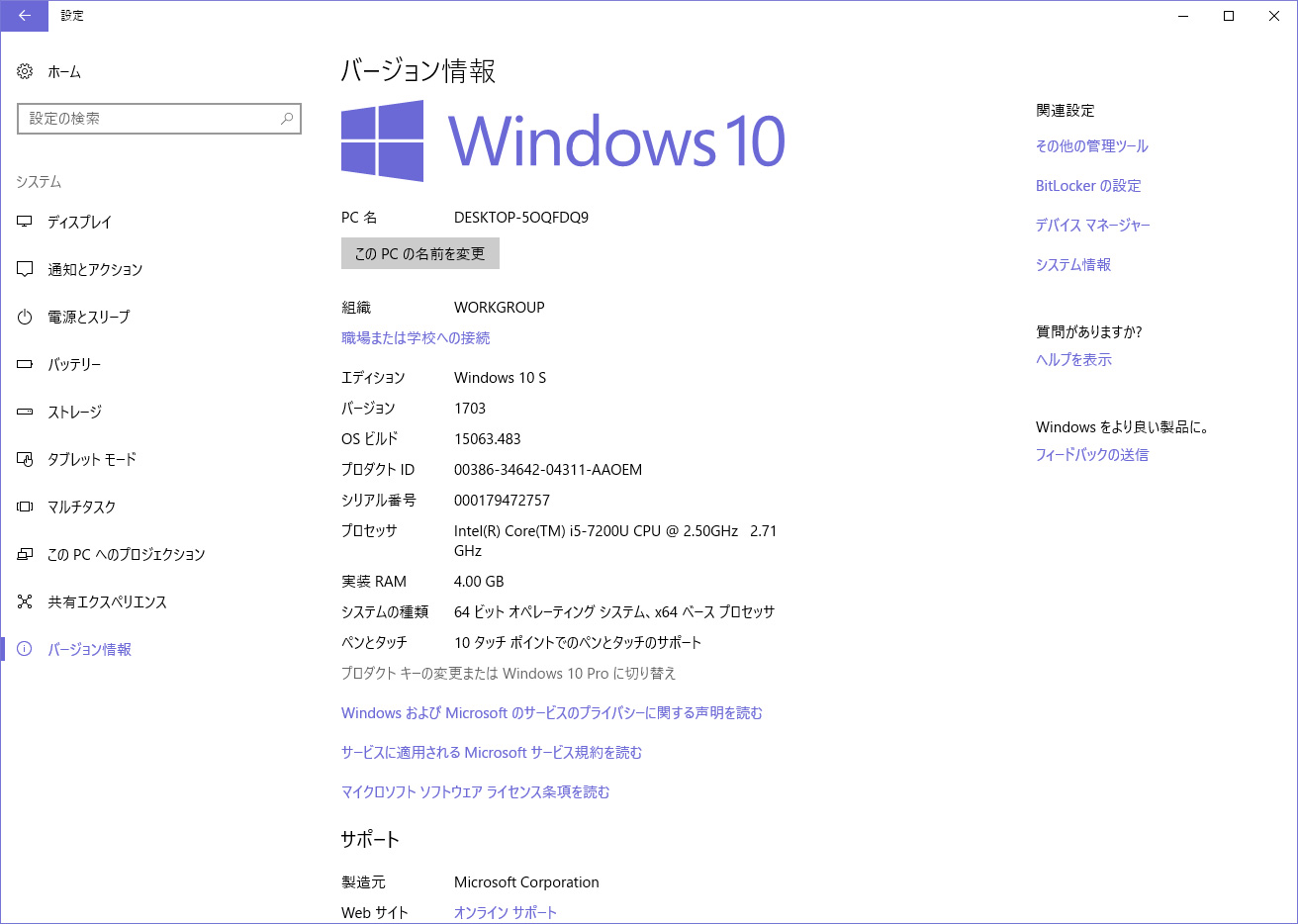Viewport: 1298px width, 924px height.
Task: Open その他の管理ツール link
Action: click(1092, 145)
